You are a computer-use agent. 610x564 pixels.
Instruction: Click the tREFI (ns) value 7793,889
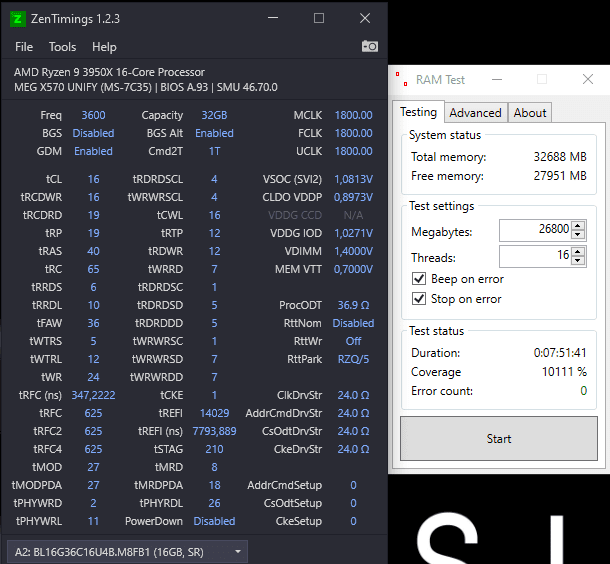point(214,431)
